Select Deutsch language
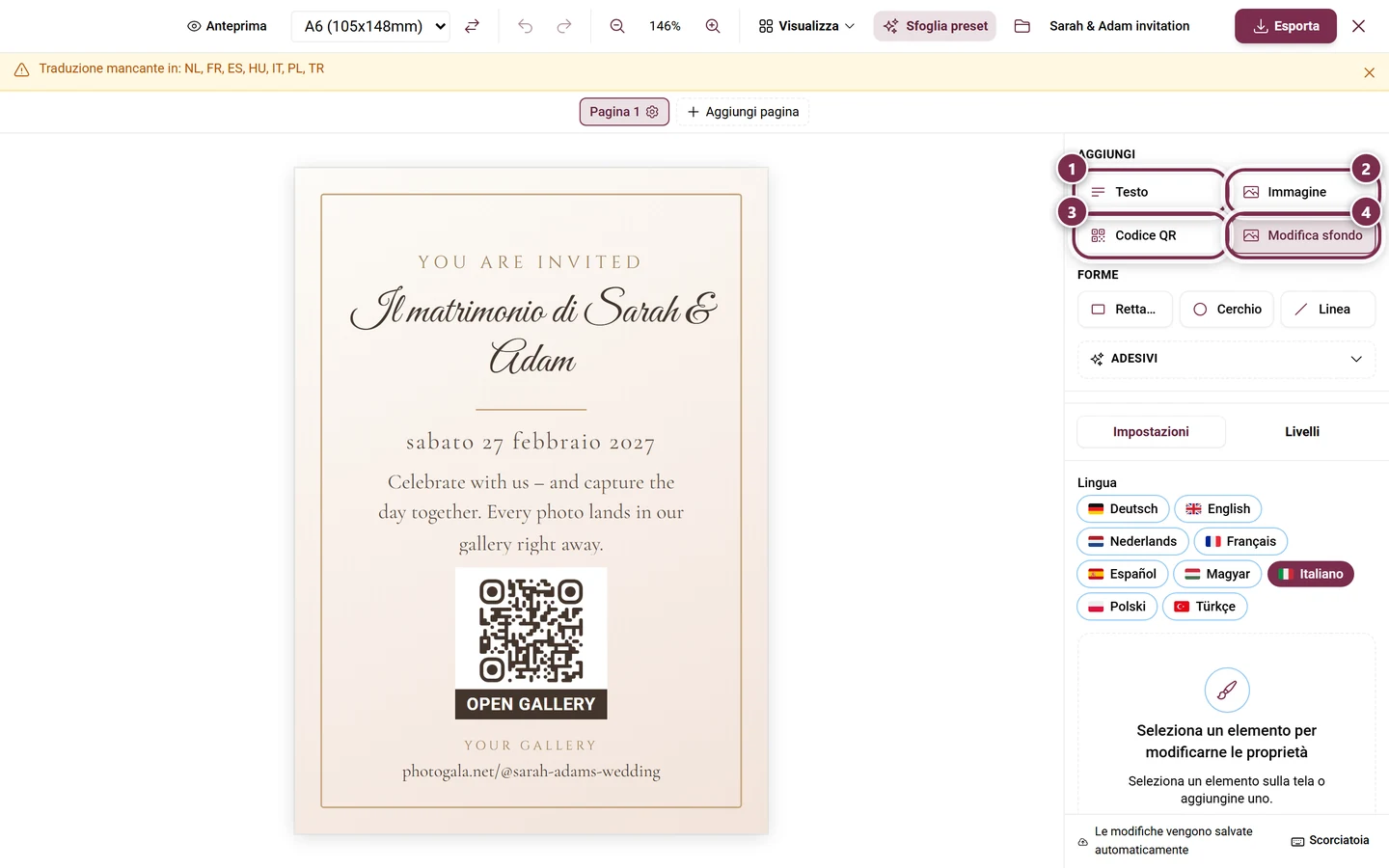1389x868 pixels. (1123, 509)
